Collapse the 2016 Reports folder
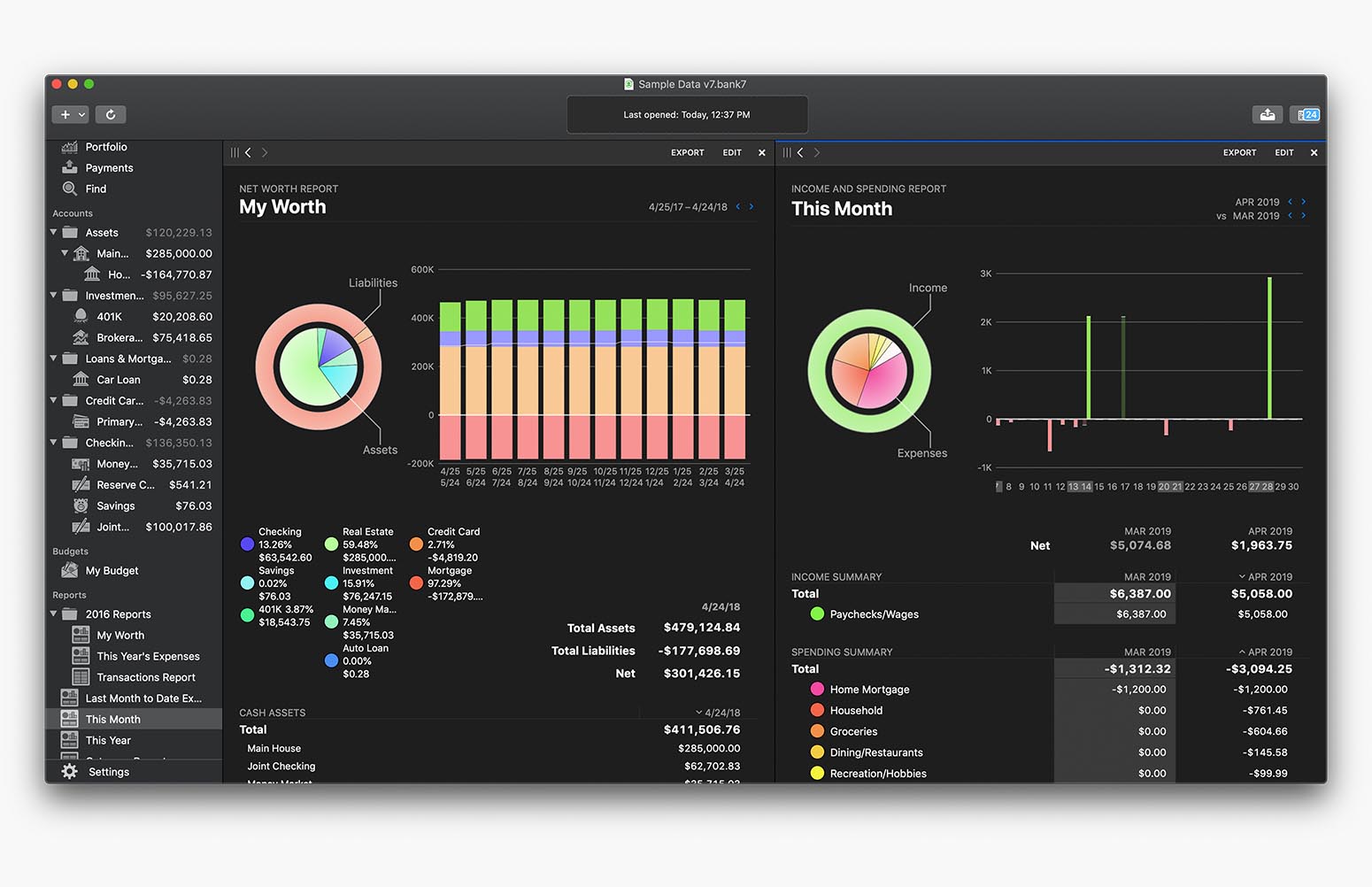Screen dimensions: 1372x887 point(54,613)
